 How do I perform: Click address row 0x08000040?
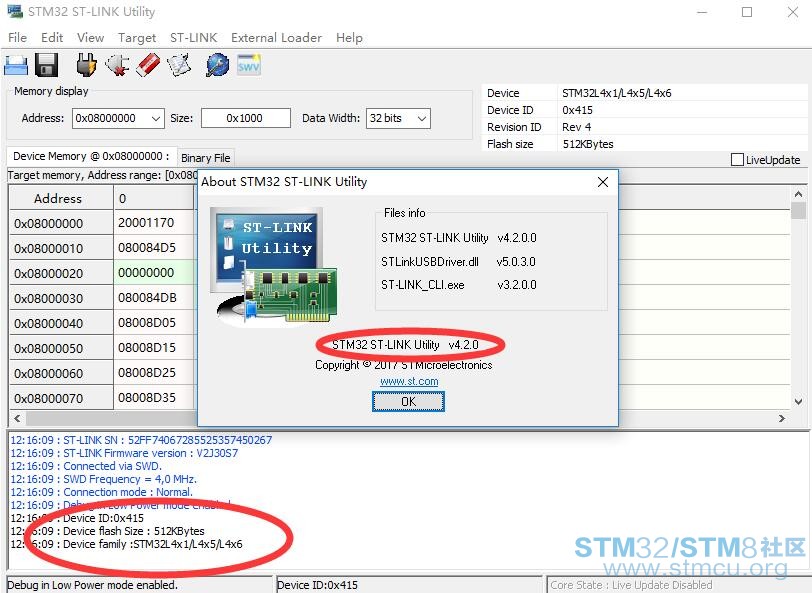(61, 323)
